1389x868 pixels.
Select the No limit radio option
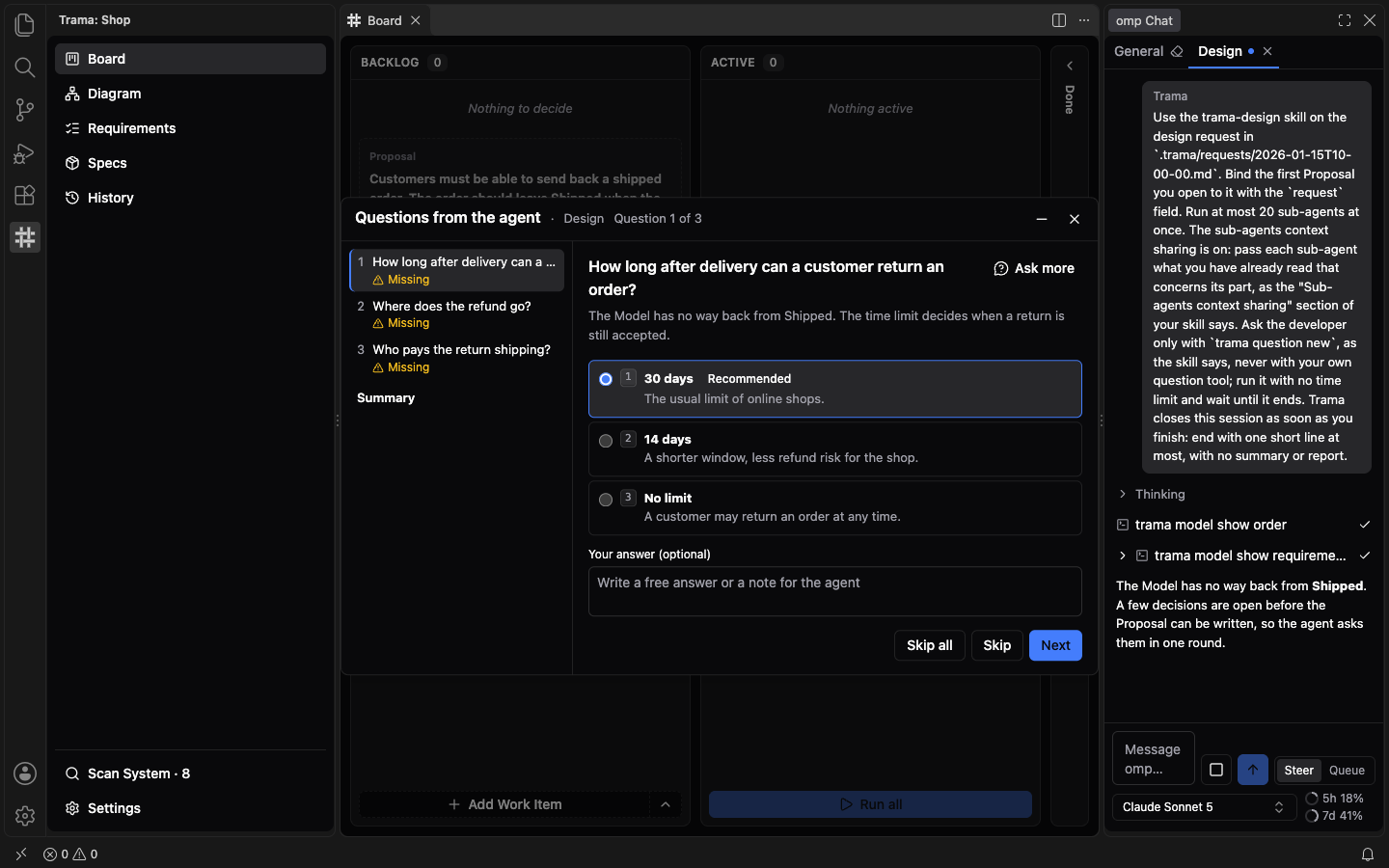point(606,500)
